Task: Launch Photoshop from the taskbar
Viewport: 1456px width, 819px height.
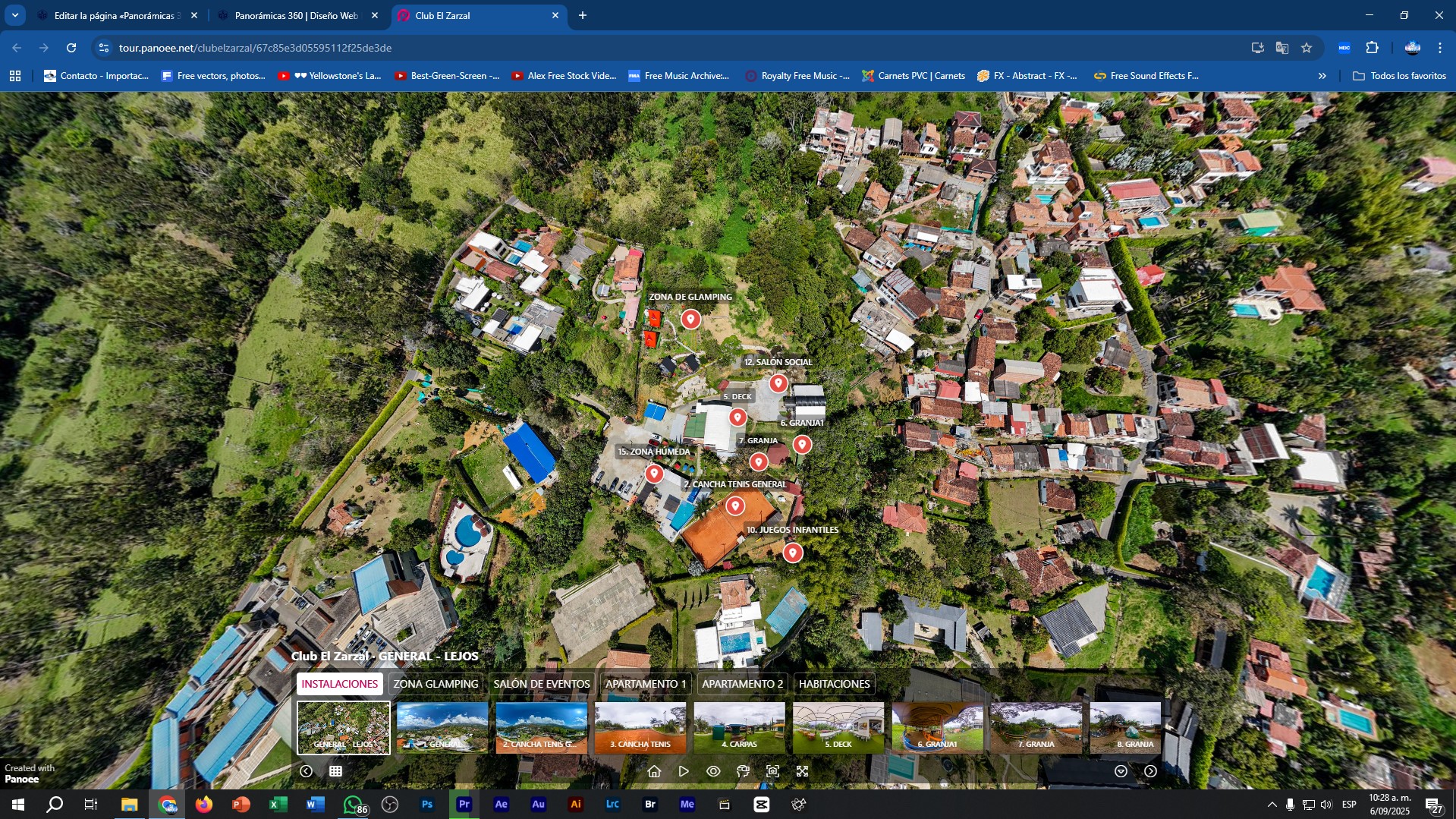Action: click(x=427, y=805)
